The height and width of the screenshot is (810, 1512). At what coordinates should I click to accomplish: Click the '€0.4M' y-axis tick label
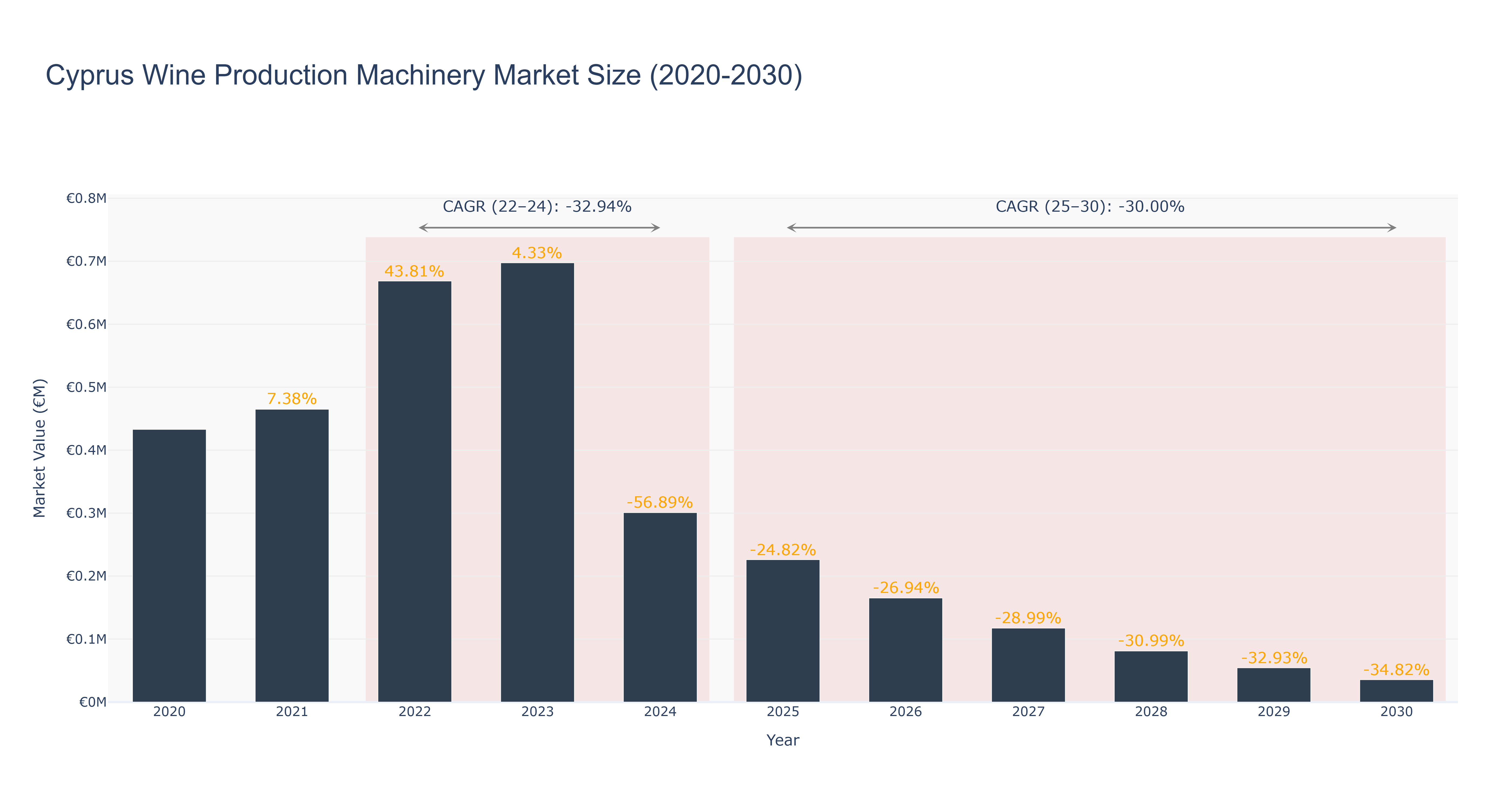pos(86,450)
